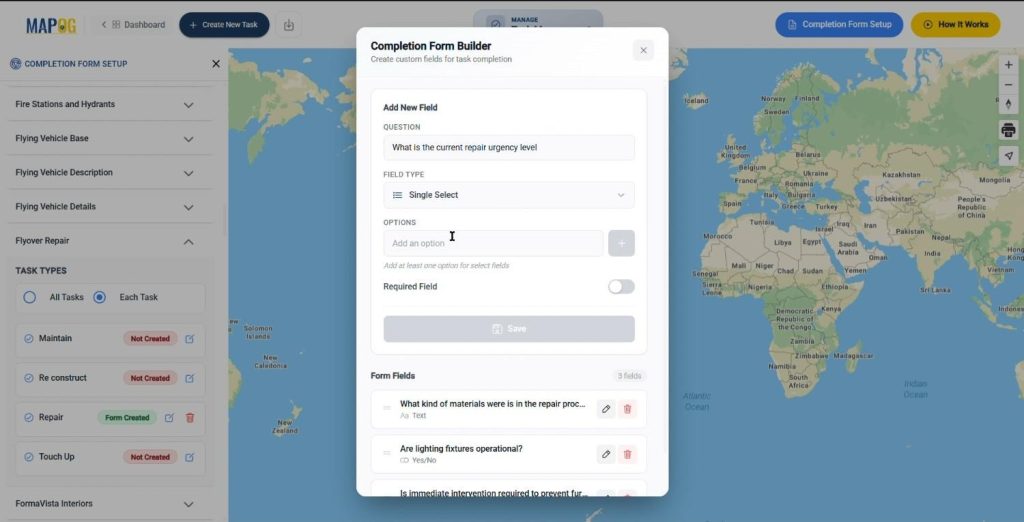
Task: Edit the Maintain task form
Action: point(189,338)
